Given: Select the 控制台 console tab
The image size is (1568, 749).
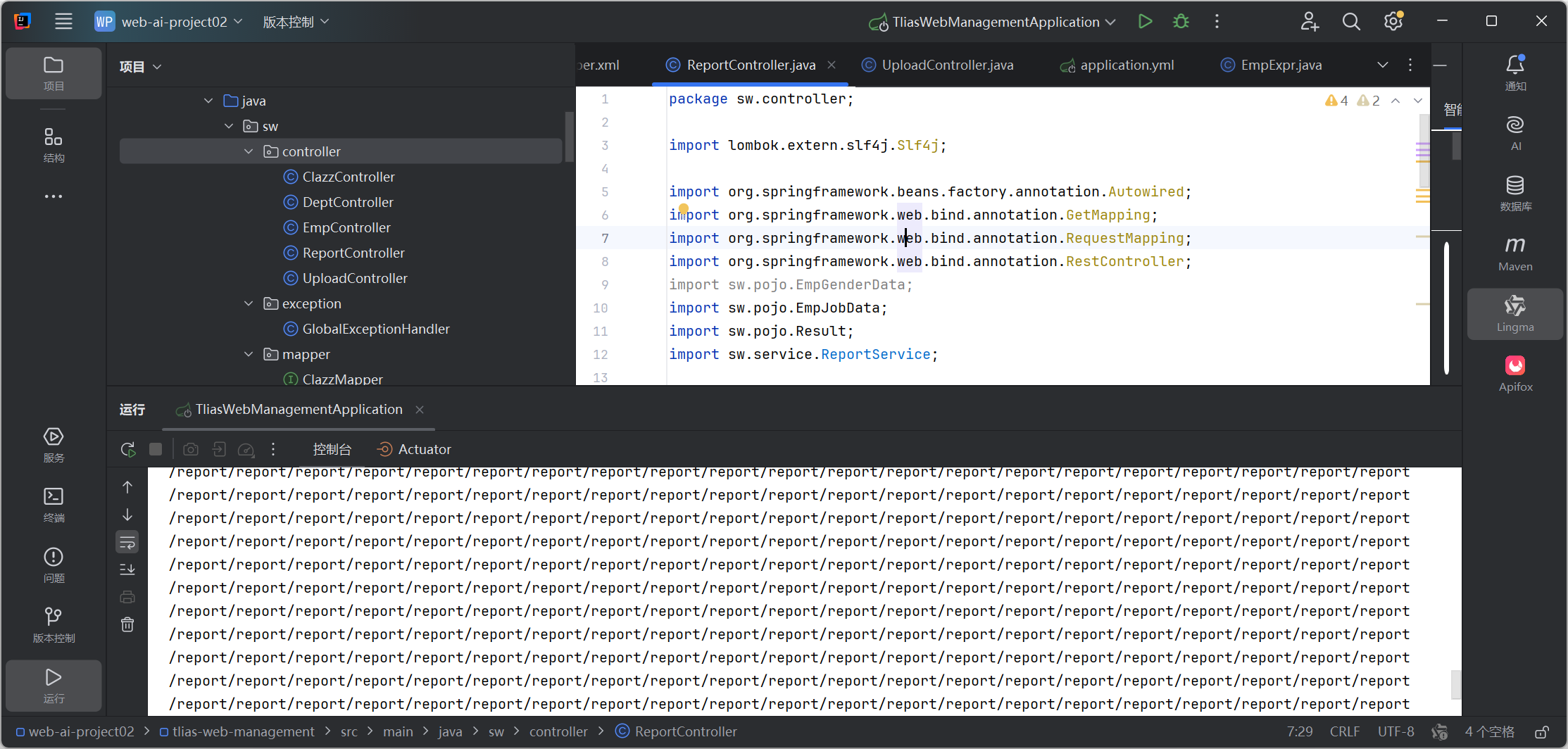Looking at the screenshot, I should pos(332,449).
